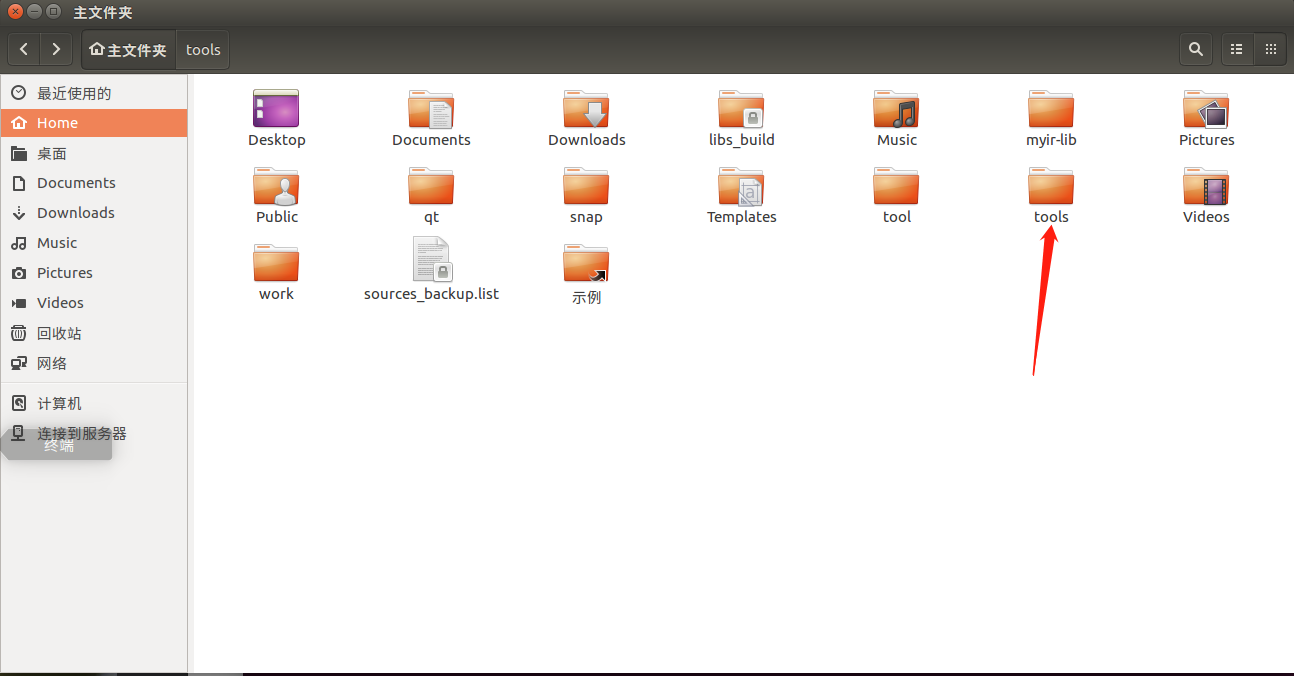Open the Downloads folder in file grid
The width and height of the screenshot is (1294, 676).
coord(586,109)
